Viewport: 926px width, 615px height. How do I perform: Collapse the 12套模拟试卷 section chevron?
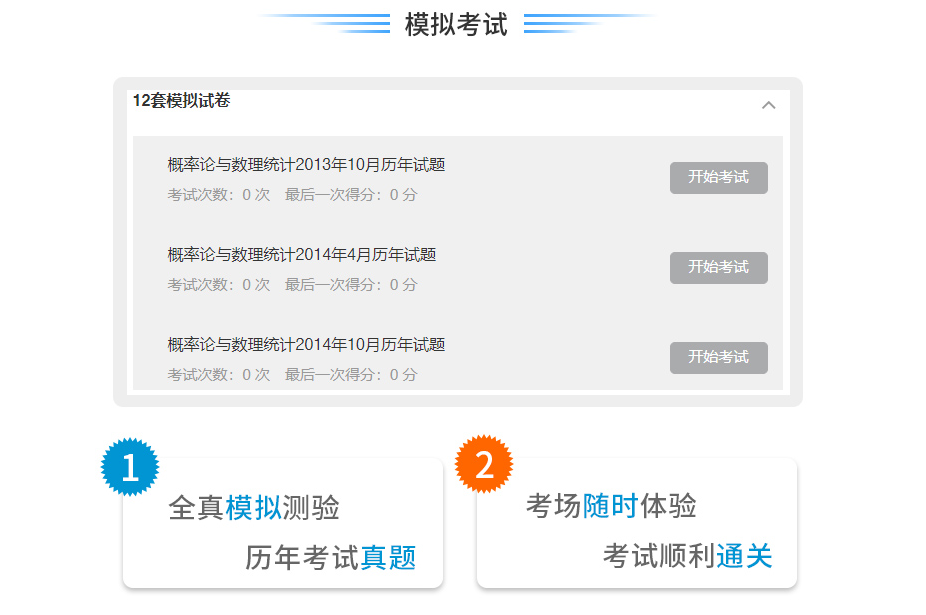768,105
